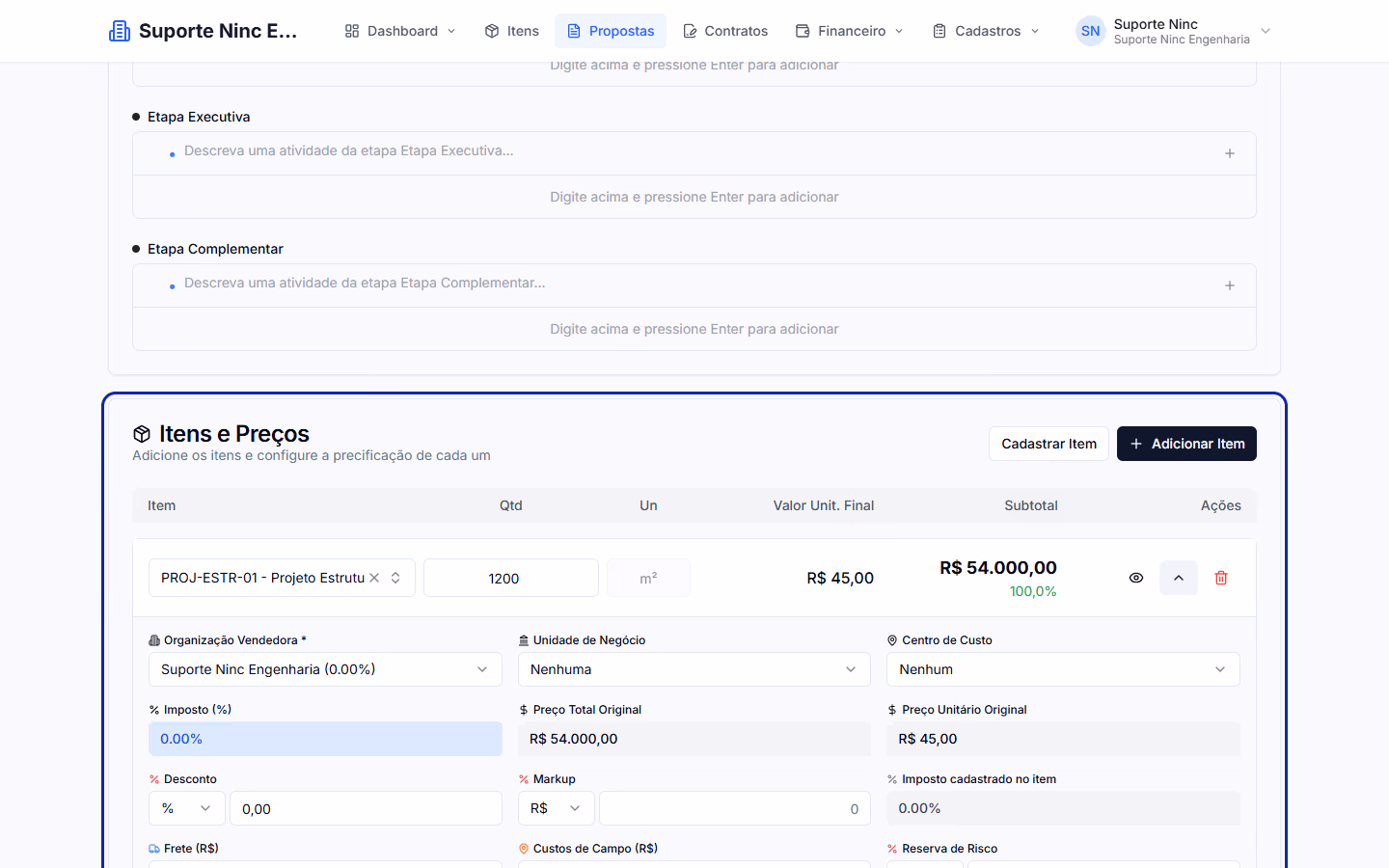Viewport: 1389px width, 868px height.
Task: Click the 100,0% percentage under subtotal
Action: point(1033,591)
